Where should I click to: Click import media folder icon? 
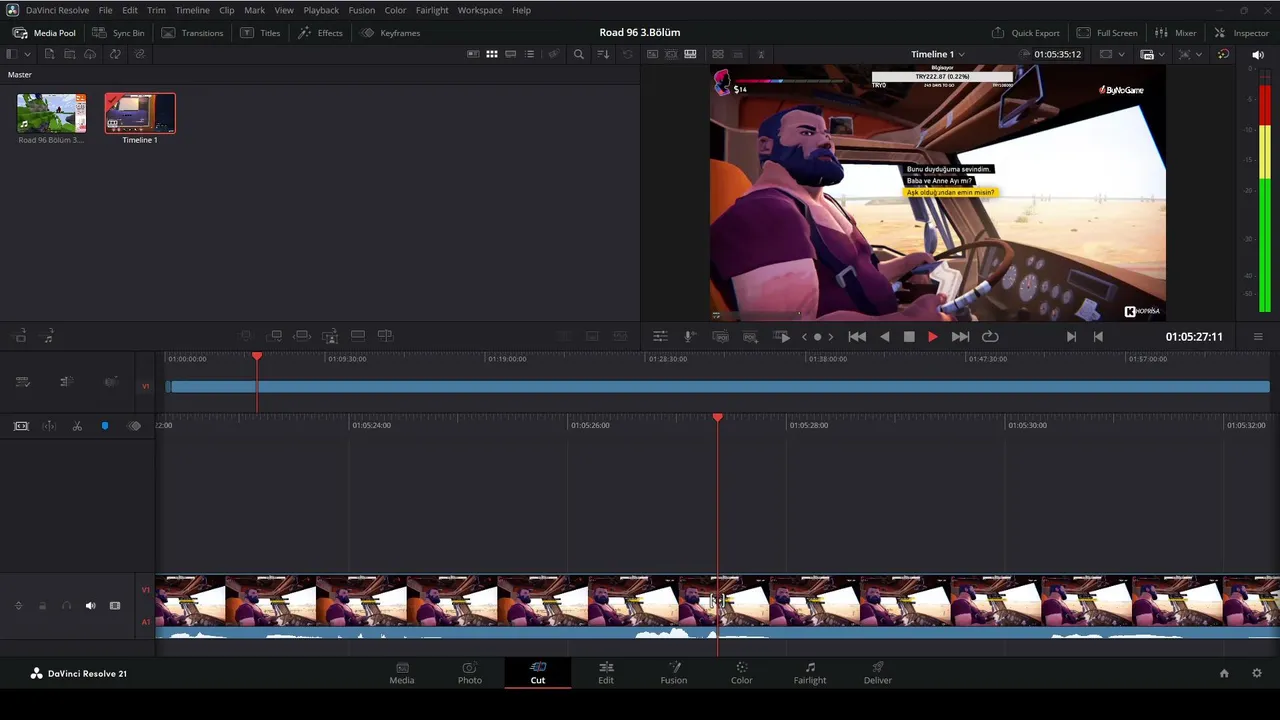pos(70,54)
